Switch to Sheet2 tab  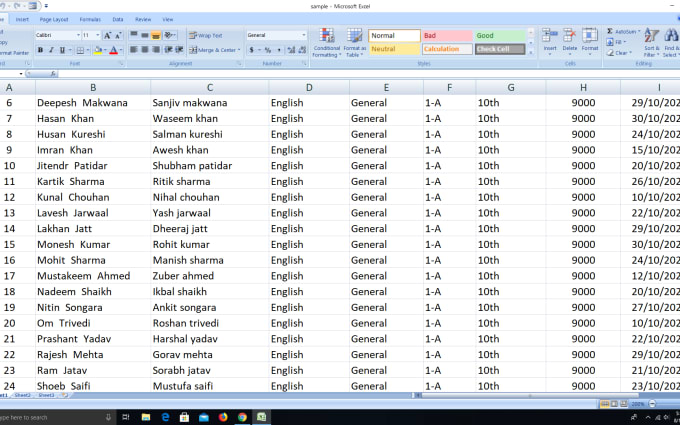tap(23, 396)
